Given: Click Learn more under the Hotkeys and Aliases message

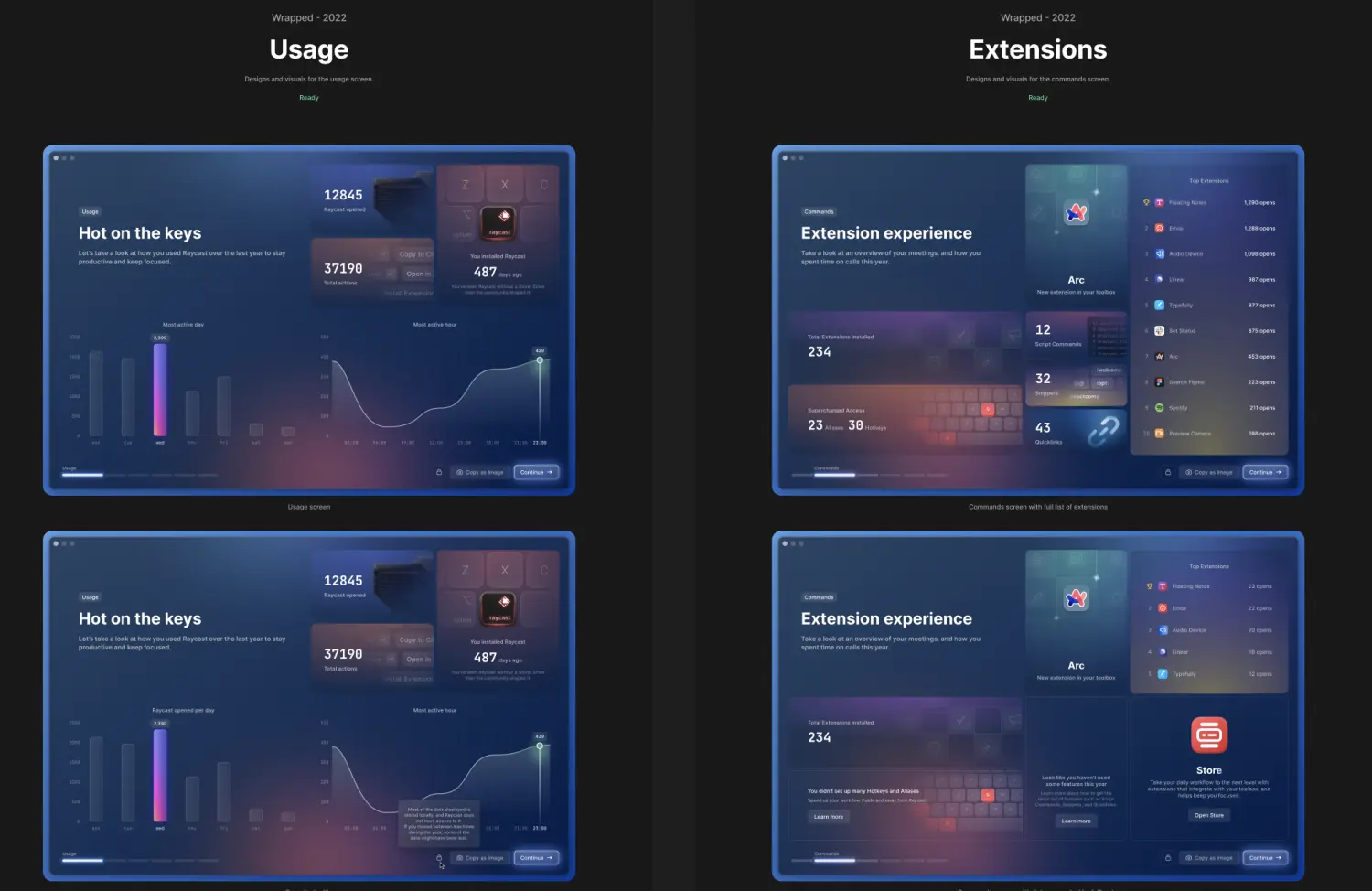Looking at the screenshot, I should point(828,817).
